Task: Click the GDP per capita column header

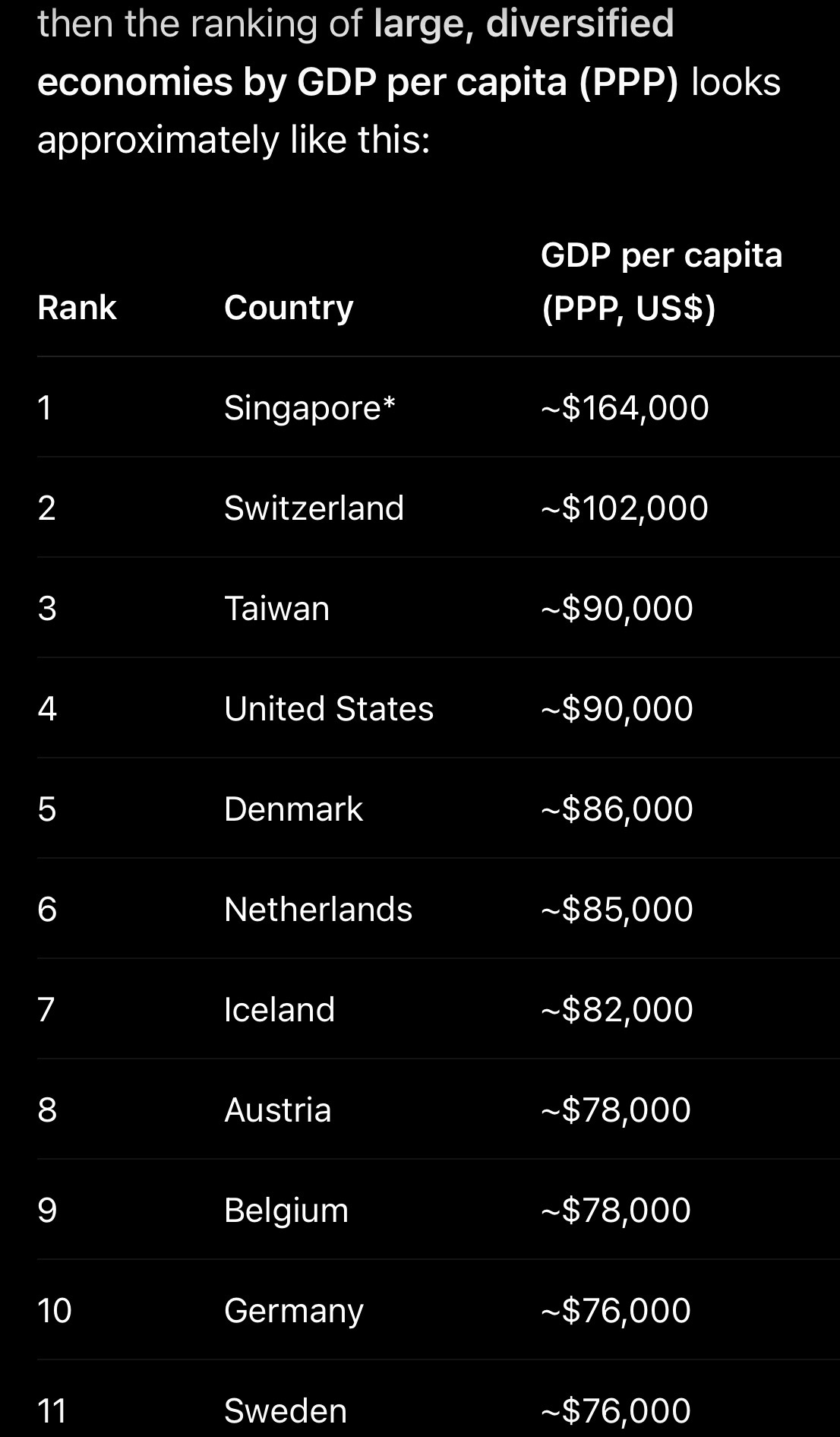Action: click(662, 281)
